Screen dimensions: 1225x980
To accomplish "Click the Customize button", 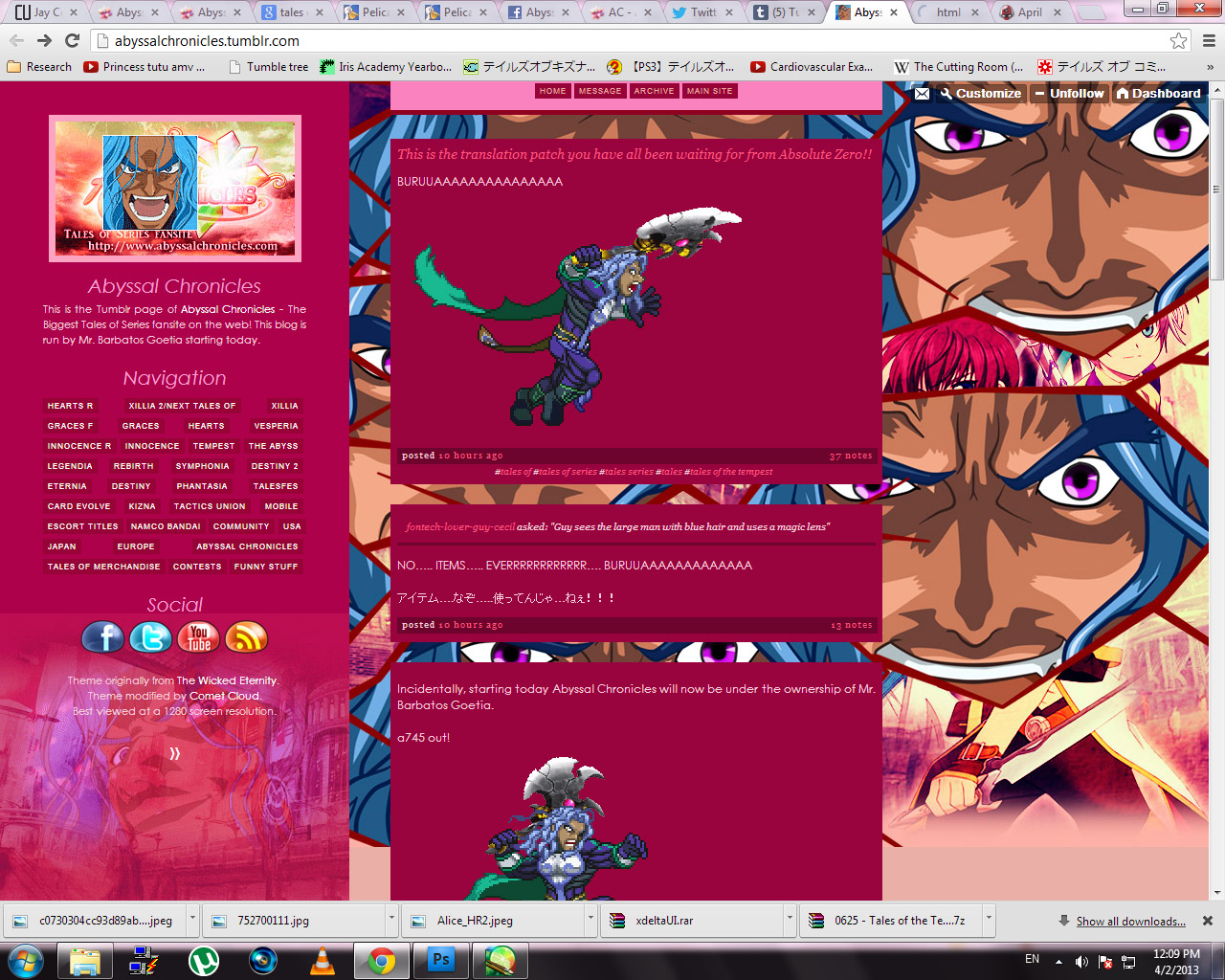I will [980, 93].
